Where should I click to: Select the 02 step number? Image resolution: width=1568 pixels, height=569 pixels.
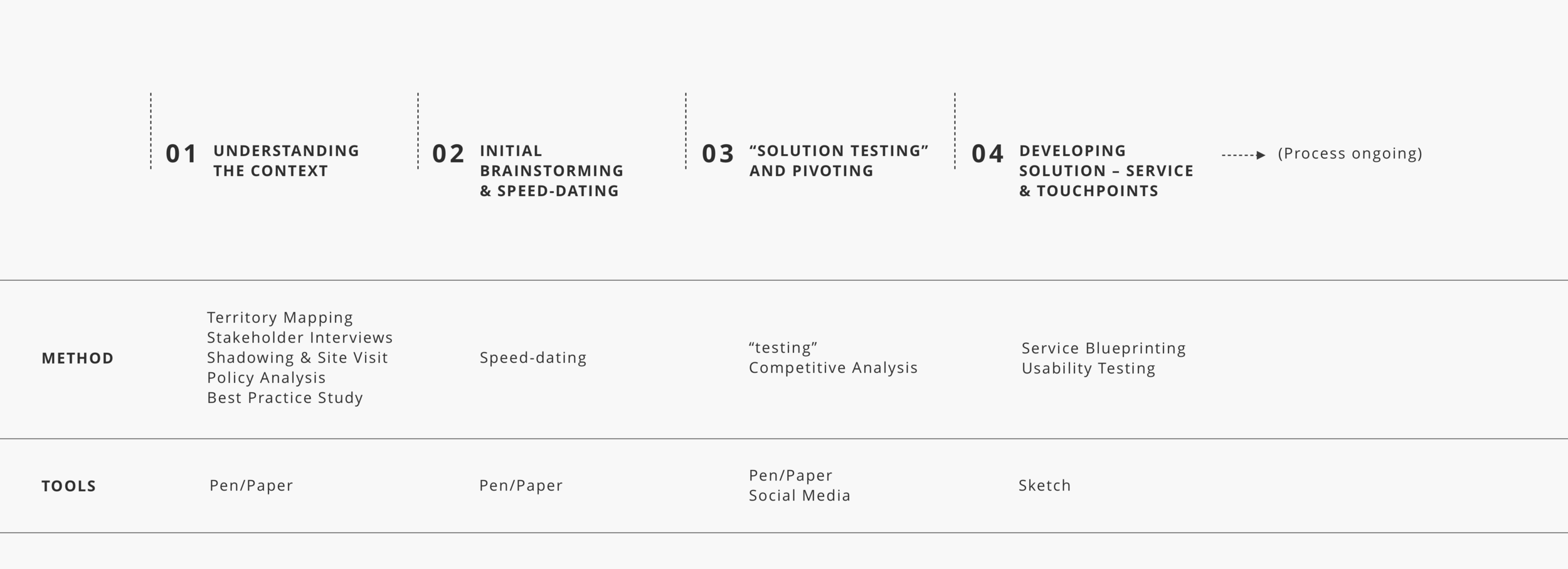coord(448,154)
